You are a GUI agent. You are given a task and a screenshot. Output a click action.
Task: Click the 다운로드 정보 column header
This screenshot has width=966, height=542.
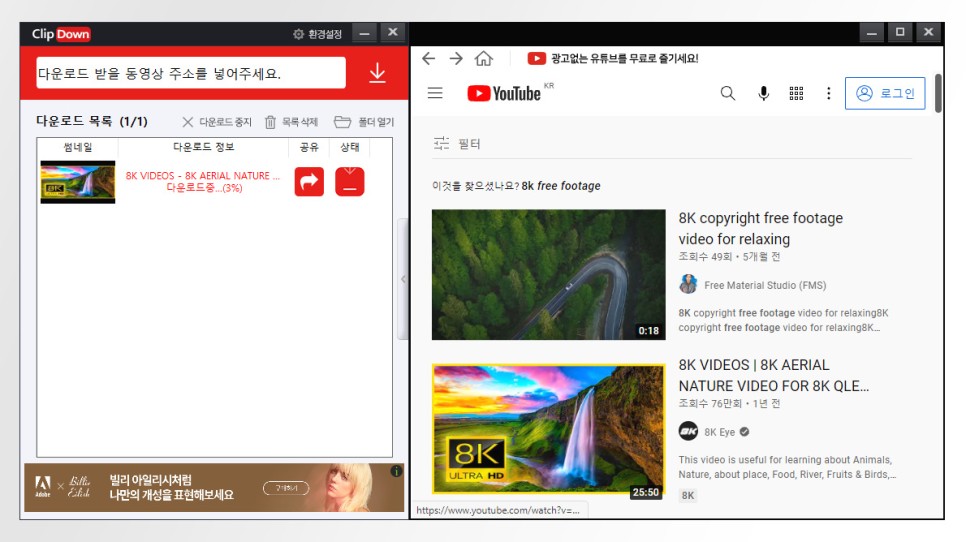[203, 147]
